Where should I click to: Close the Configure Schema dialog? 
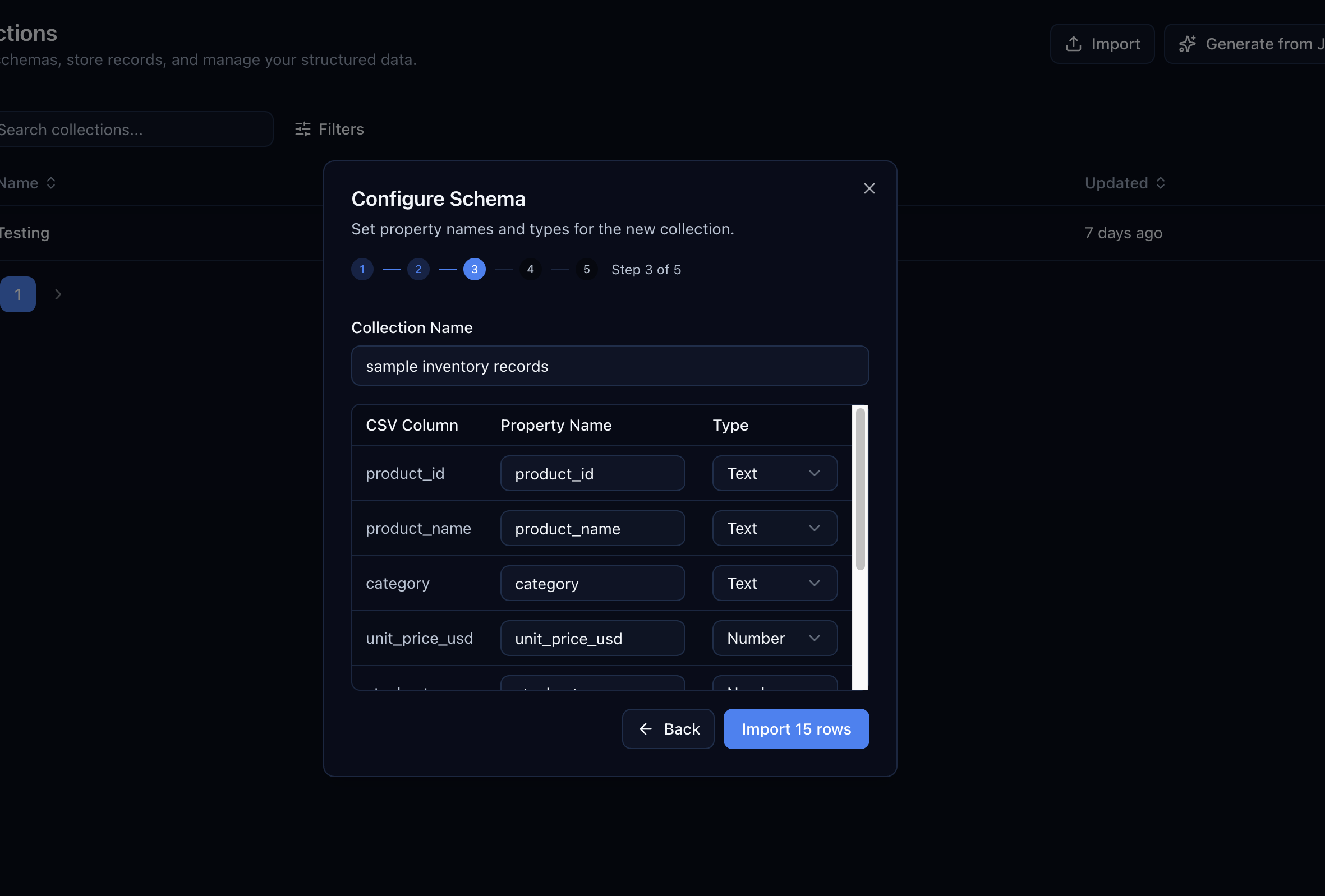(869, 188)
